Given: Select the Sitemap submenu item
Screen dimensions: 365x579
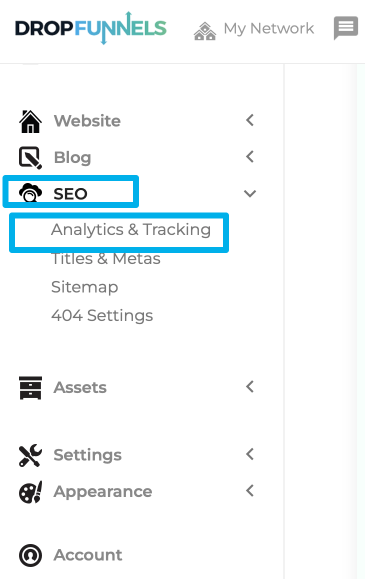Looking at the screenshot, I should [85, 287].
